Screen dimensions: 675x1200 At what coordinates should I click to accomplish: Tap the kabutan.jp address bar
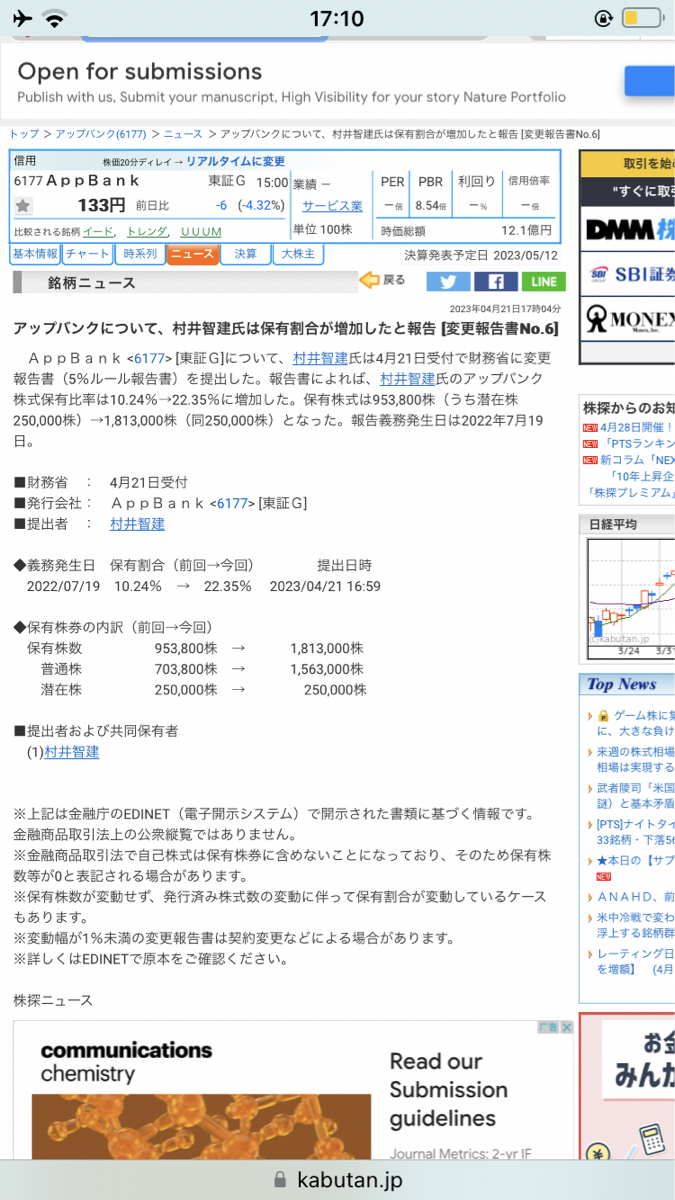tap(337, 1180)
